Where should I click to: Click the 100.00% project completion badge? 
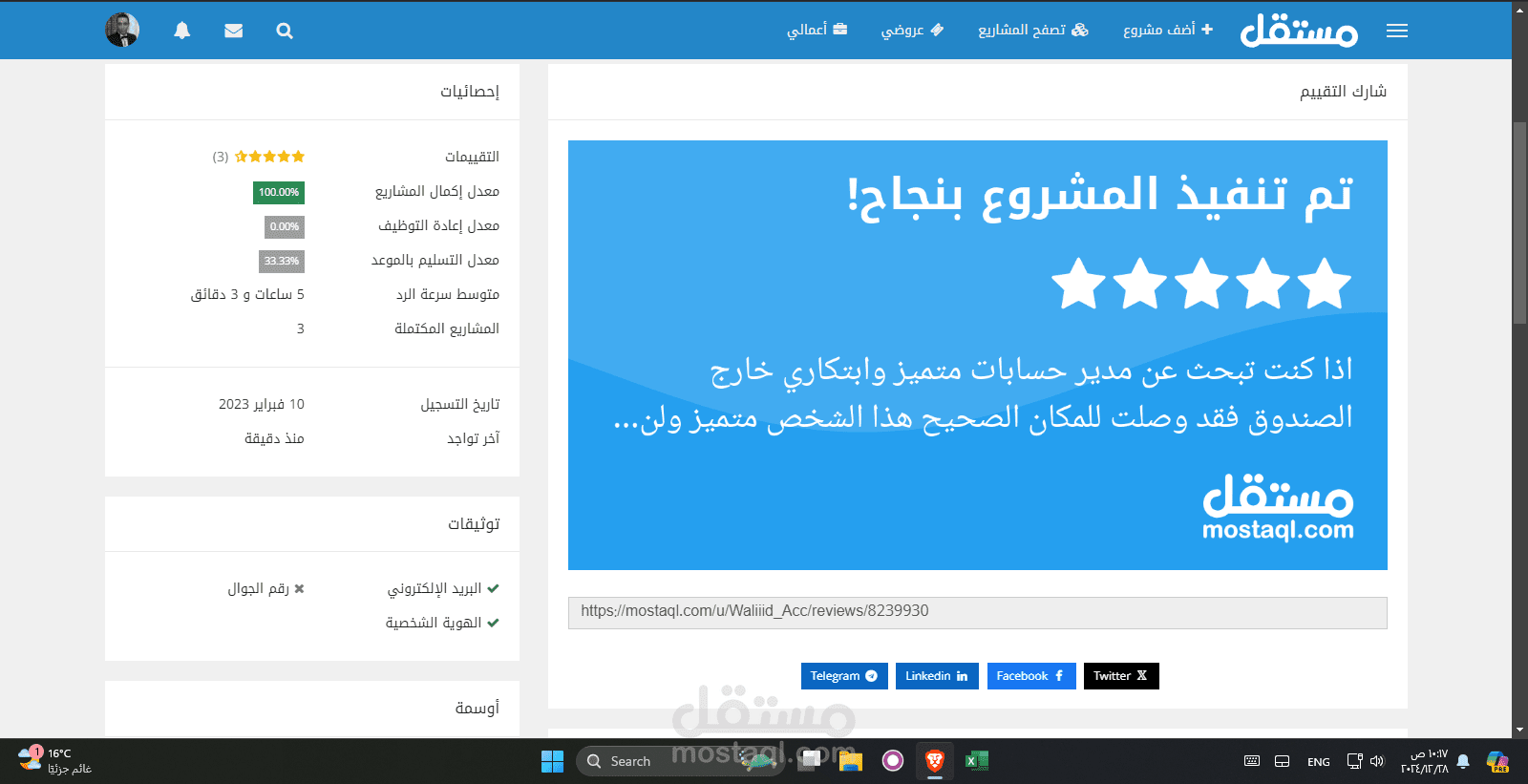click(279, 192)
